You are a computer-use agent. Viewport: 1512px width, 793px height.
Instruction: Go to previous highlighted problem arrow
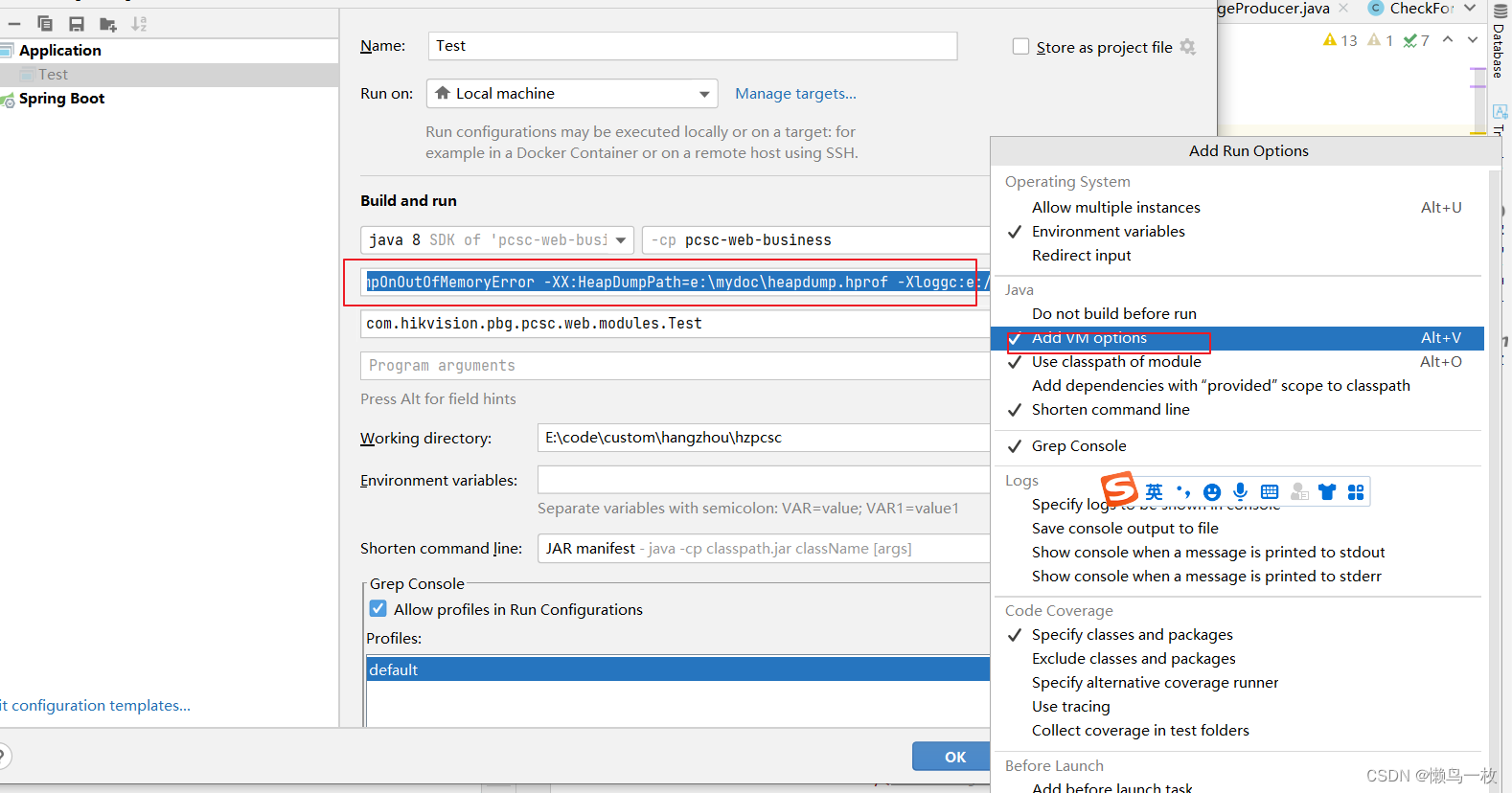click(1448, 39)
